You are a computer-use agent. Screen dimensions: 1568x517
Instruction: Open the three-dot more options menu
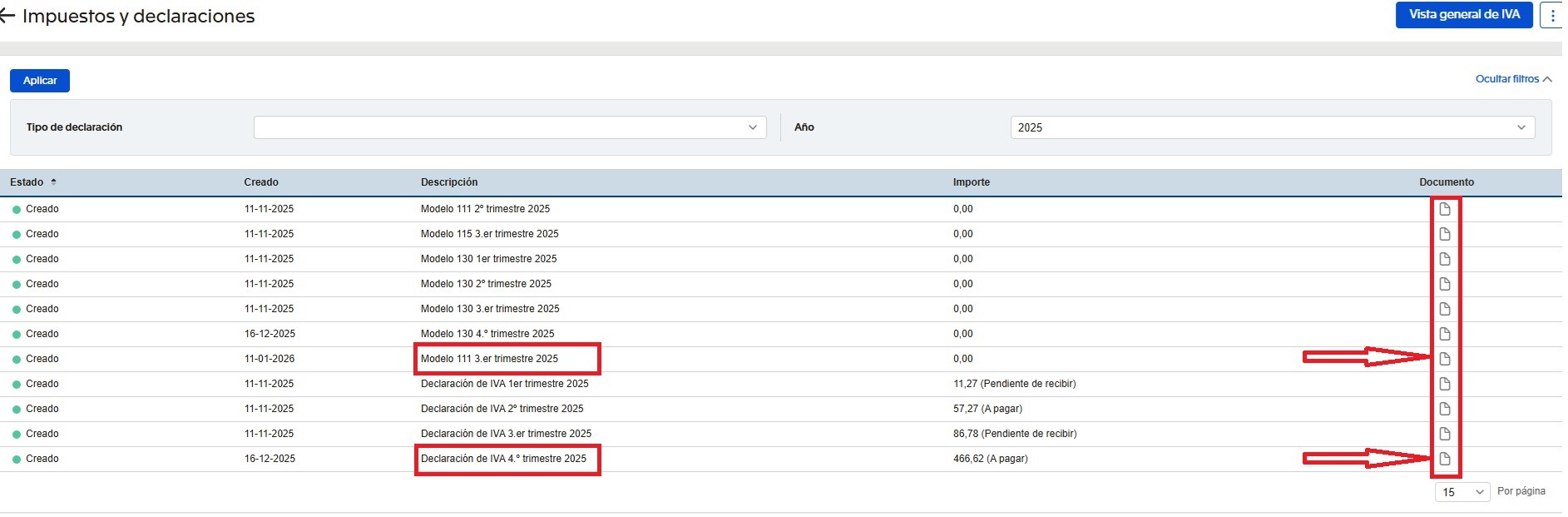pyautogui.click(x=1552, y=15)
